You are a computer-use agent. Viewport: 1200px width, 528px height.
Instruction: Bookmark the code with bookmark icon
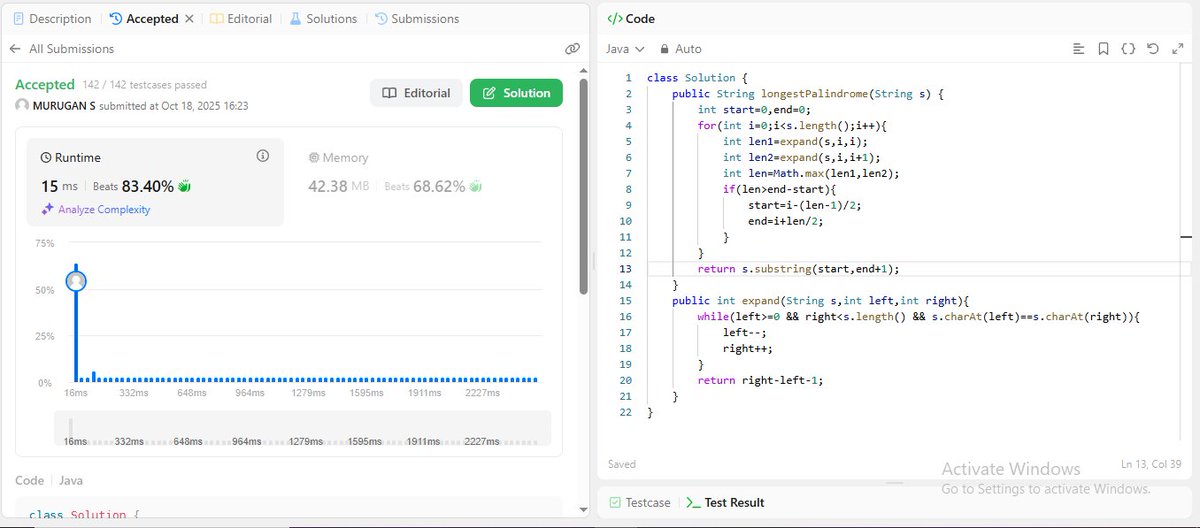1103,48
